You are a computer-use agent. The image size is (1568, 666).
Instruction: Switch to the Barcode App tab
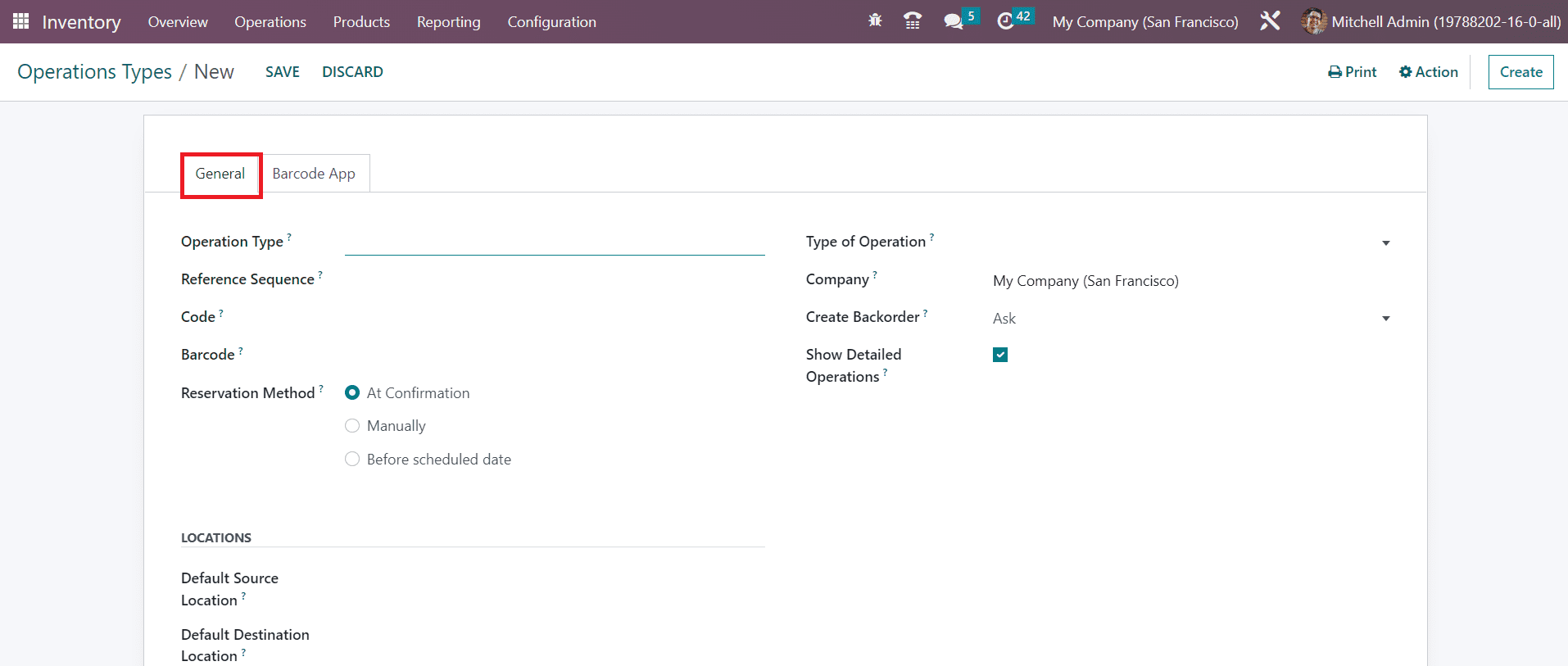coord(314,174)
